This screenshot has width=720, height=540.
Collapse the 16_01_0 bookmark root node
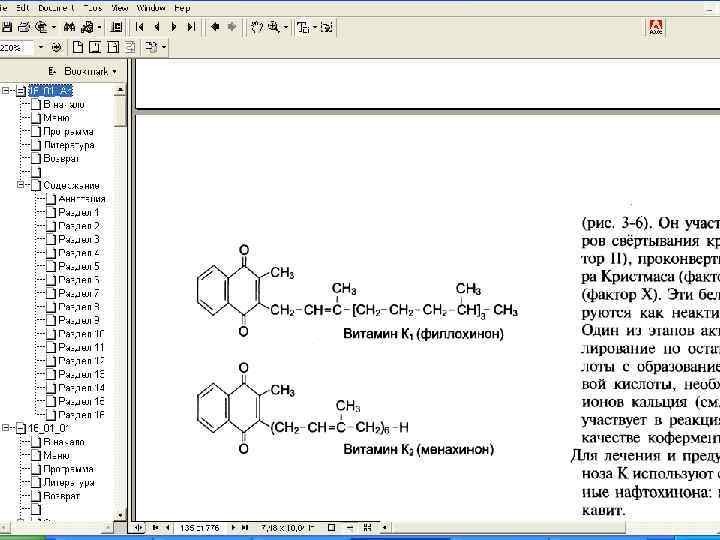click(x=6, y=428)
